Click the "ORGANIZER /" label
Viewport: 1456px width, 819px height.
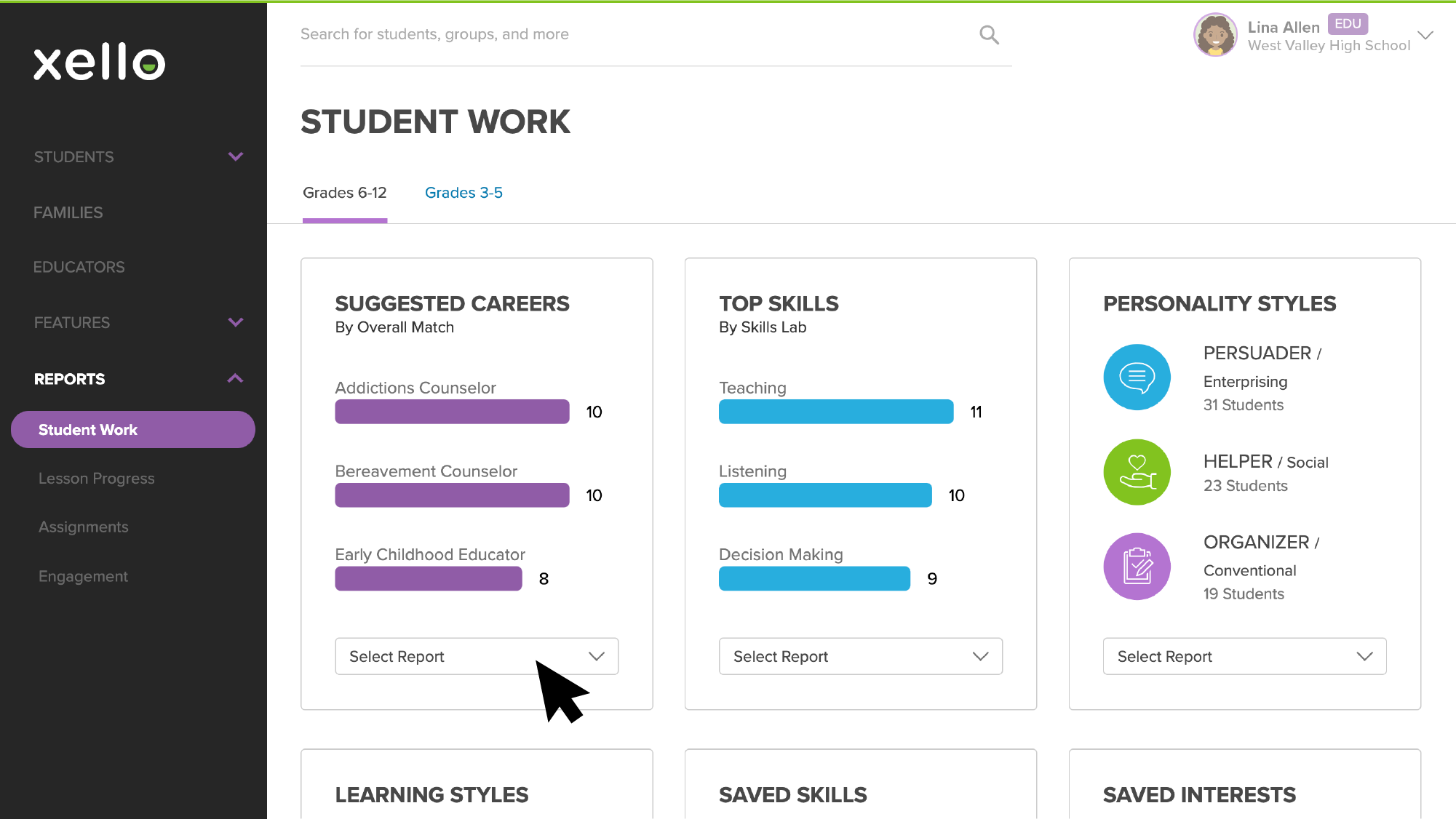(x=1261, y=543)
